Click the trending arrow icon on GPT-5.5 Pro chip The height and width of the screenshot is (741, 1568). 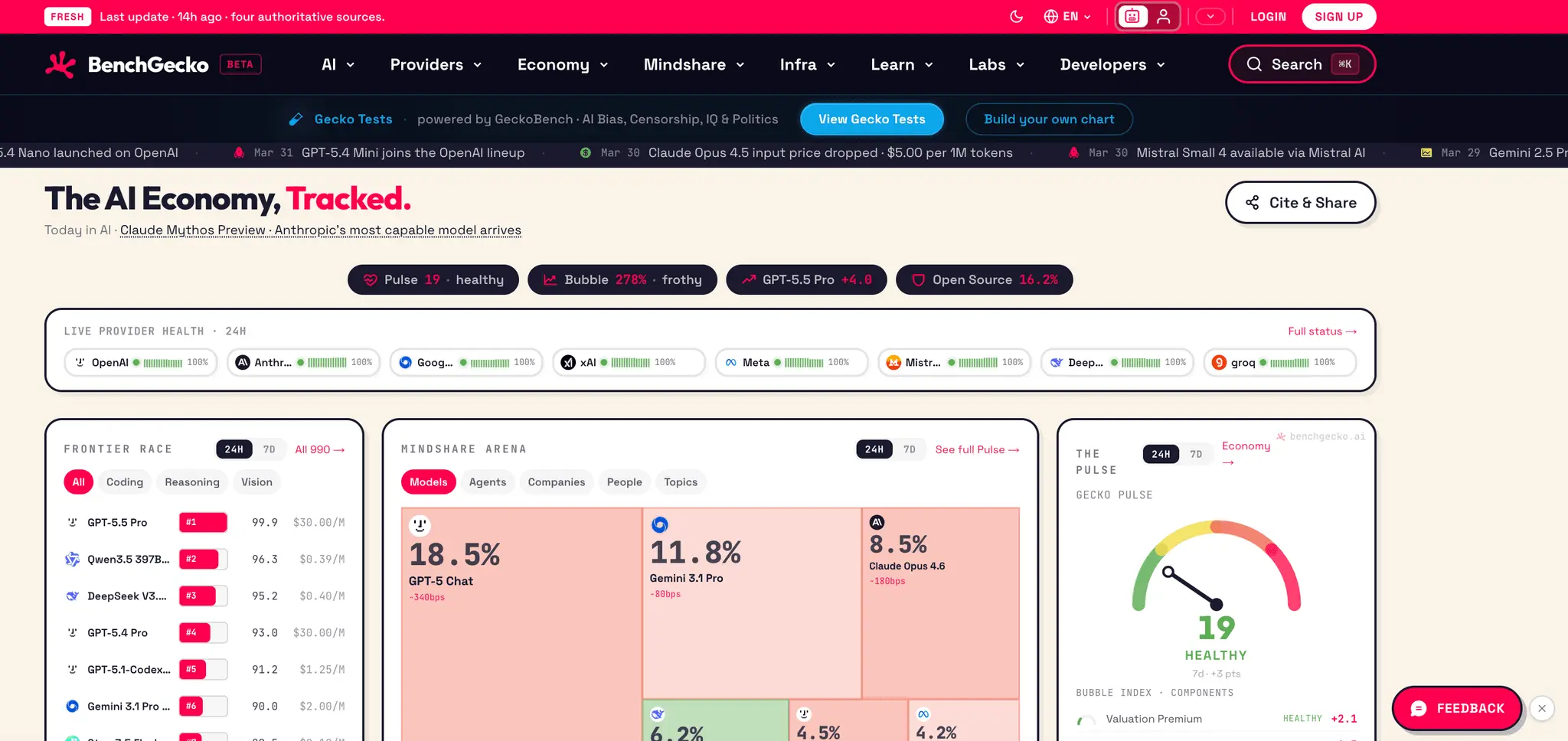[x=749, y=280]
